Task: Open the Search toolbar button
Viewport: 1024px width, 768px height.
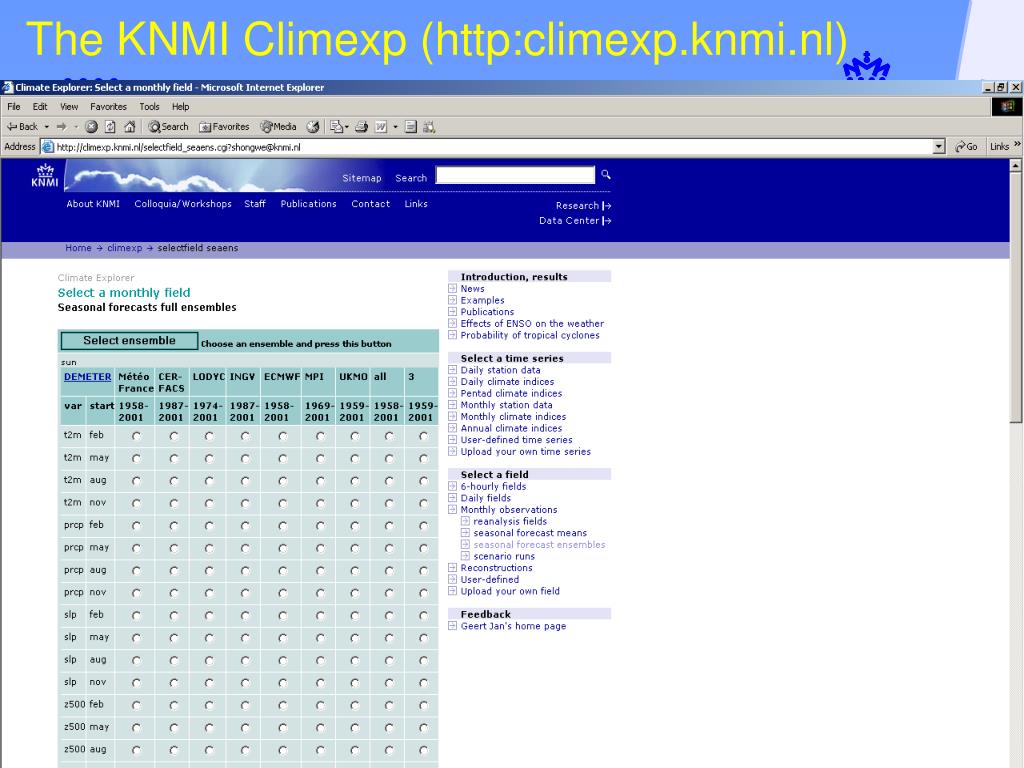Action: tap(168, 127)
